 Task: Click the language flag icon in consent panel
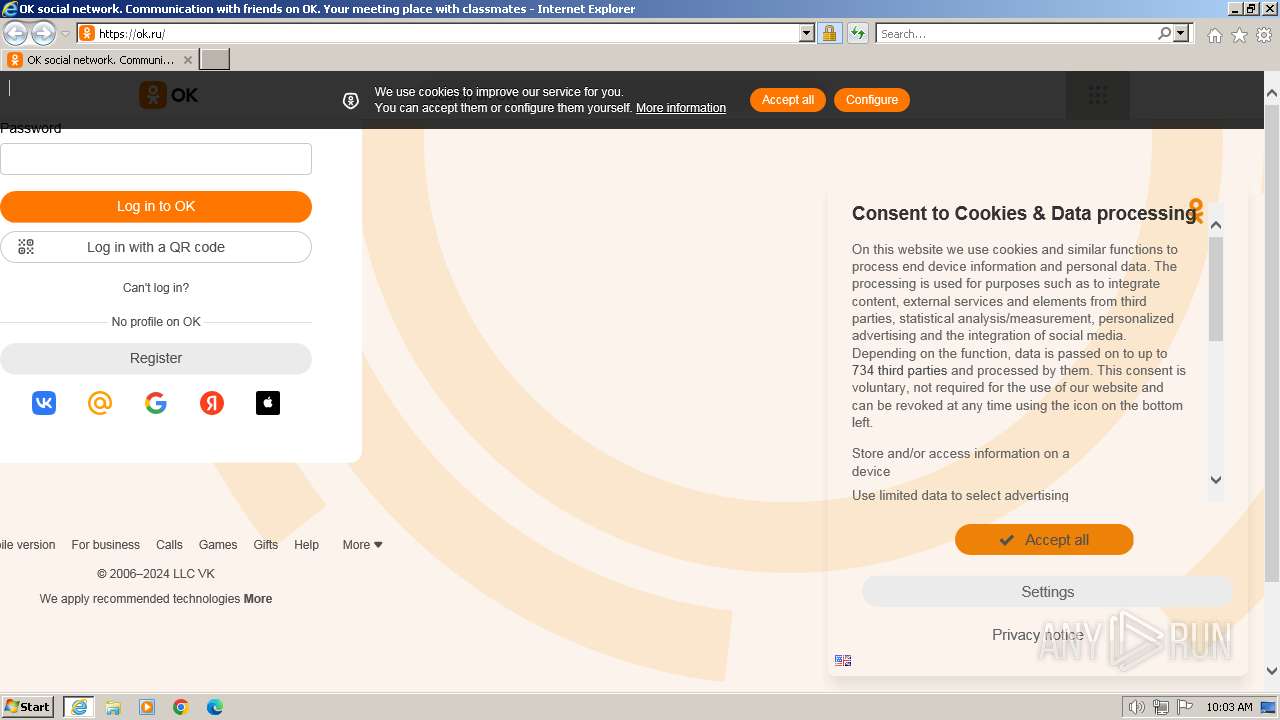point(843,660)
